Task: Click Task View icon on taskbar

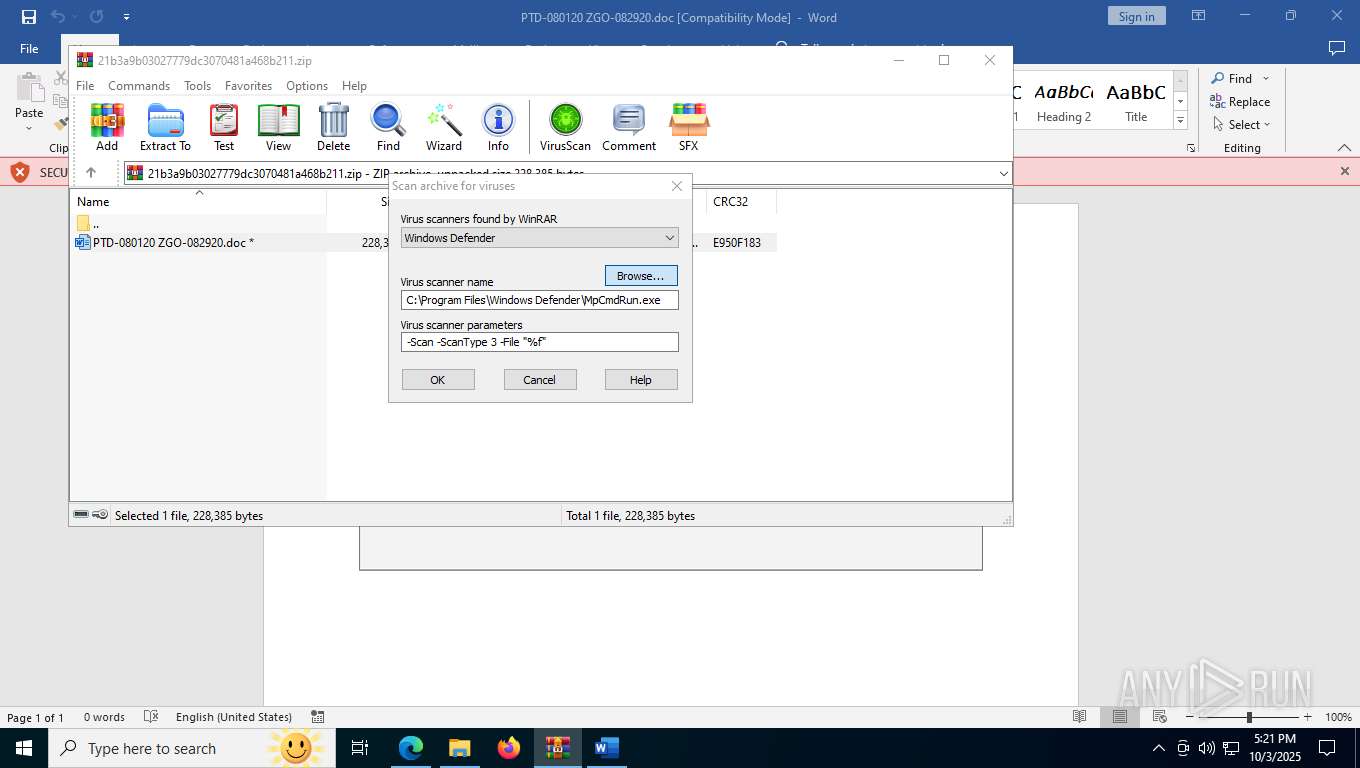Action: point(360,748)
